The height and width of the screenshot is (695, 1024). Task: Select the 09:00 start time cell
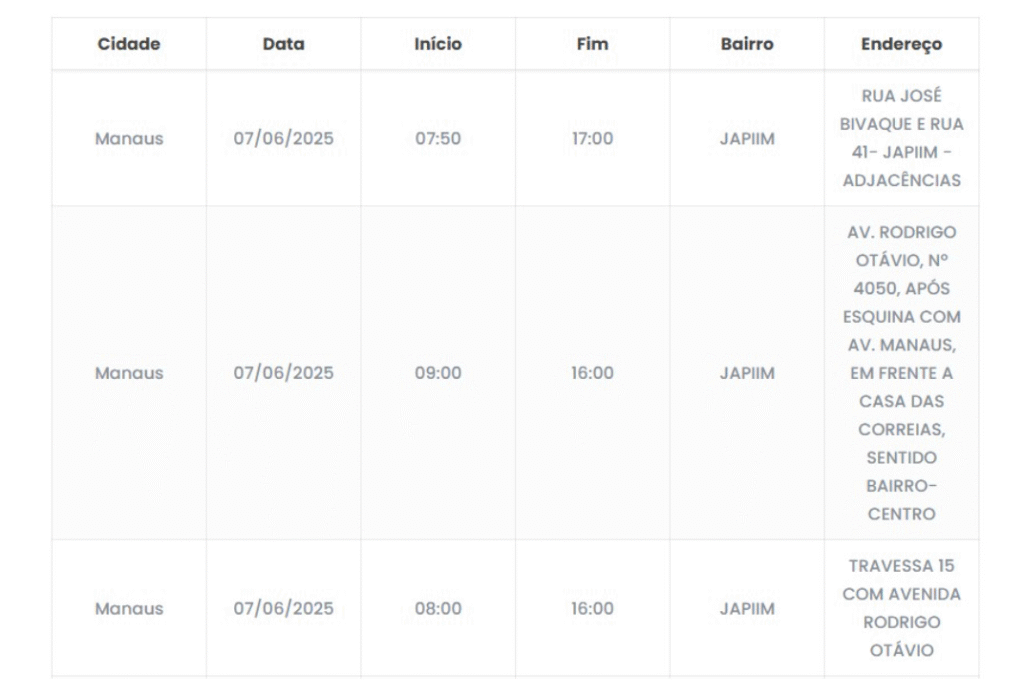pyautogui.click(x=438, y=373)
